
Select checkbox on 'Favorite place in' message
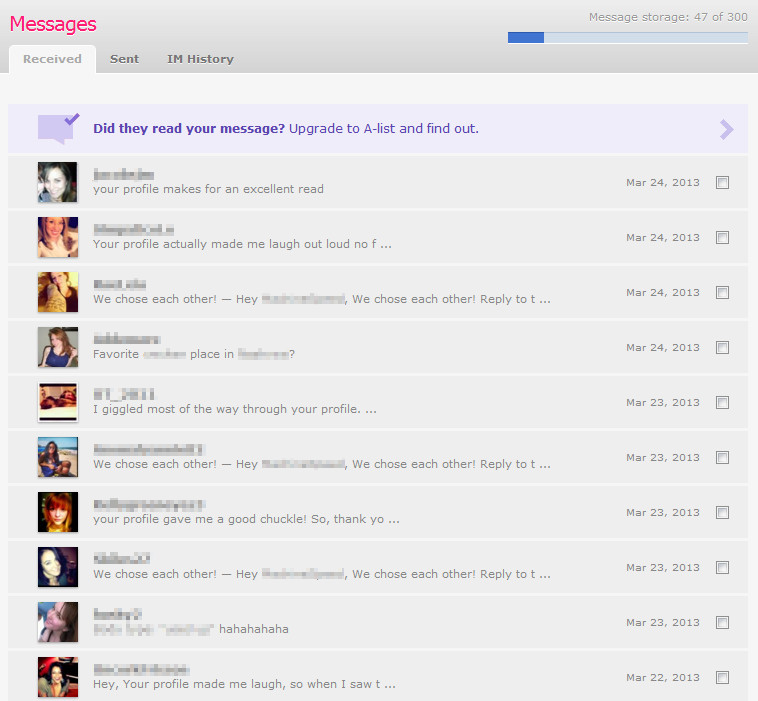pyautogui.click(x=722, y=348)
